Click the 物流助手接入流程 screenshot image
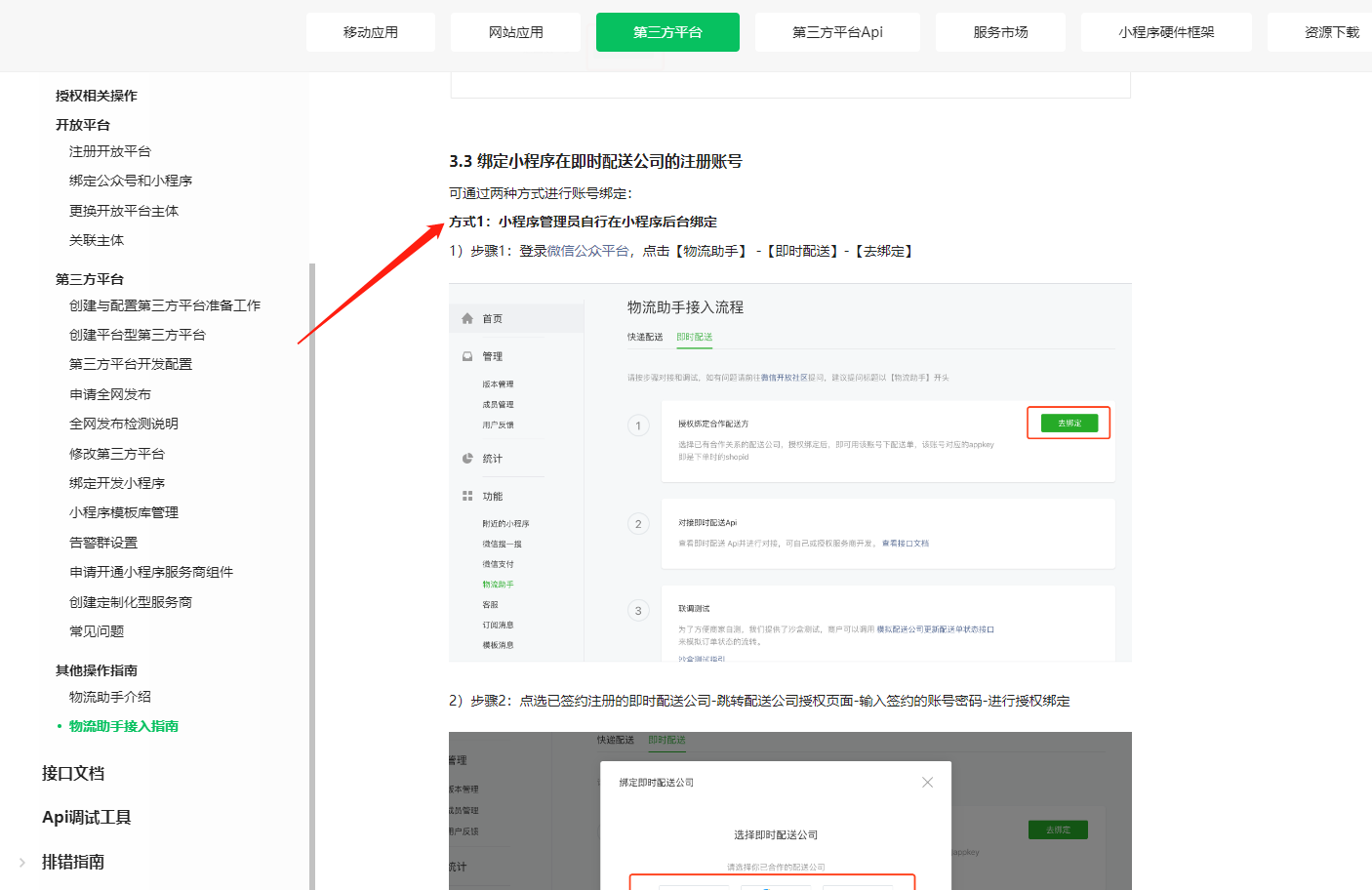Screen dimensions: 1372x890 790,473
